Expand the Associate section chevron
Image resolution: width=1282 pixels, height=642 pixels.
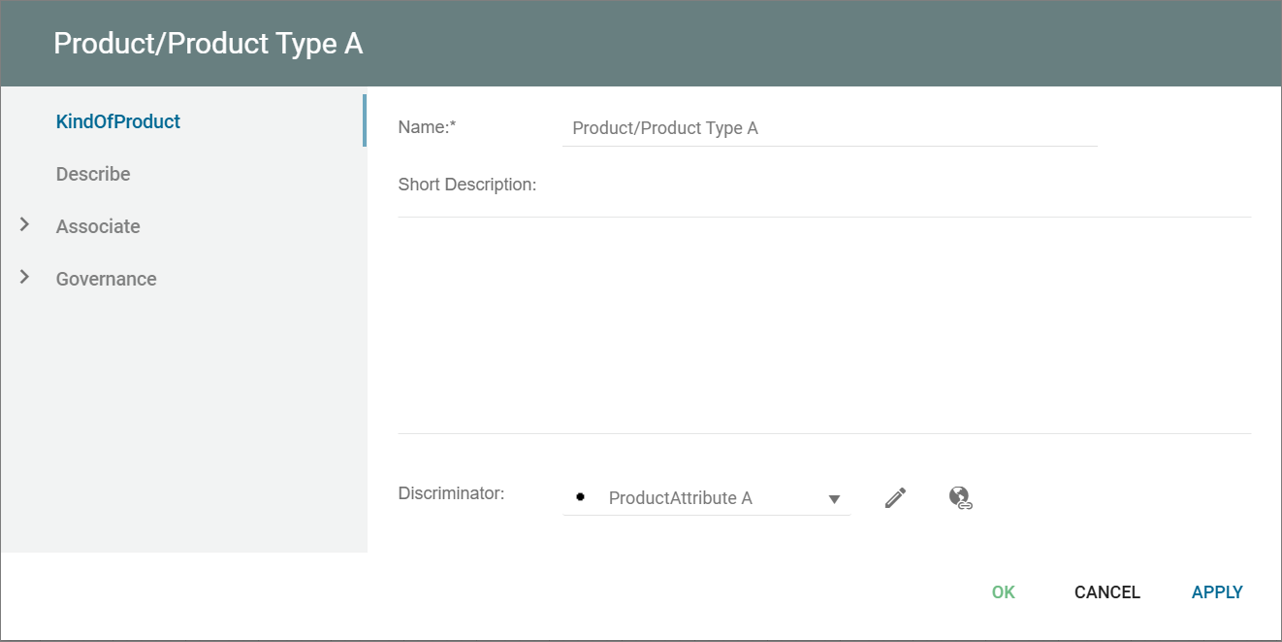(x=25, y=225)
